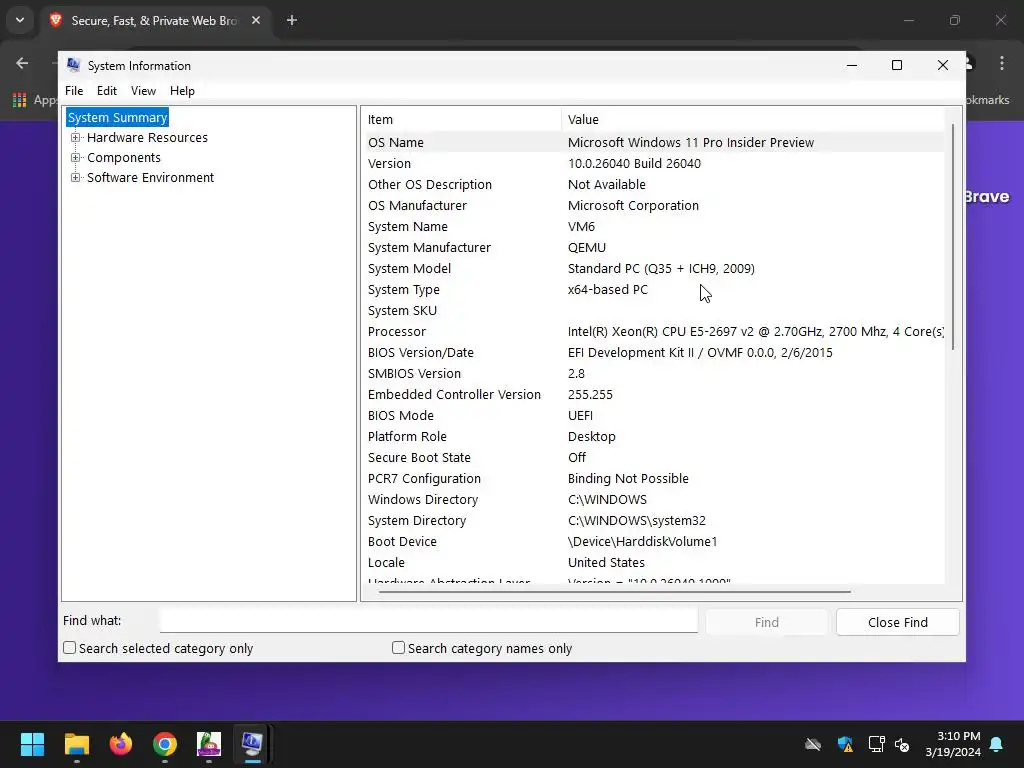Click the taskbar clock and date
Viewport: 1024px width, 768px height.
pos(953,744)
